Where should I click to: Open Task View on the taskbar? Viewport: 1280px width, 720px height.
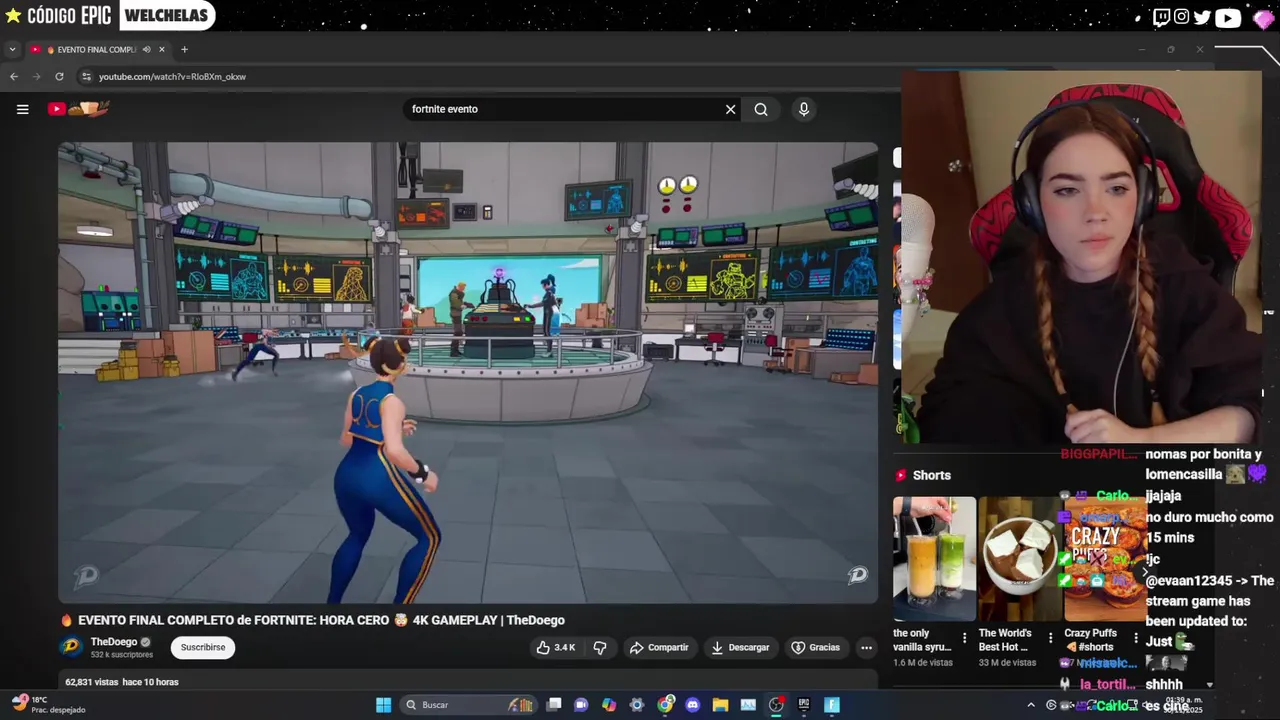tap(554, 705)
